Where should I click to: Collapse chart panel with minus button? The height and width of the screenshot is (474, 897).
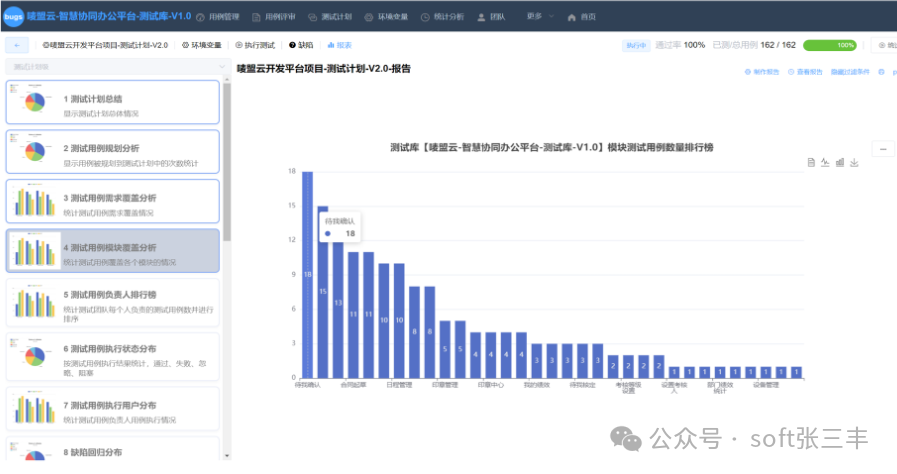pyautogui.click(x=883, y=149)
